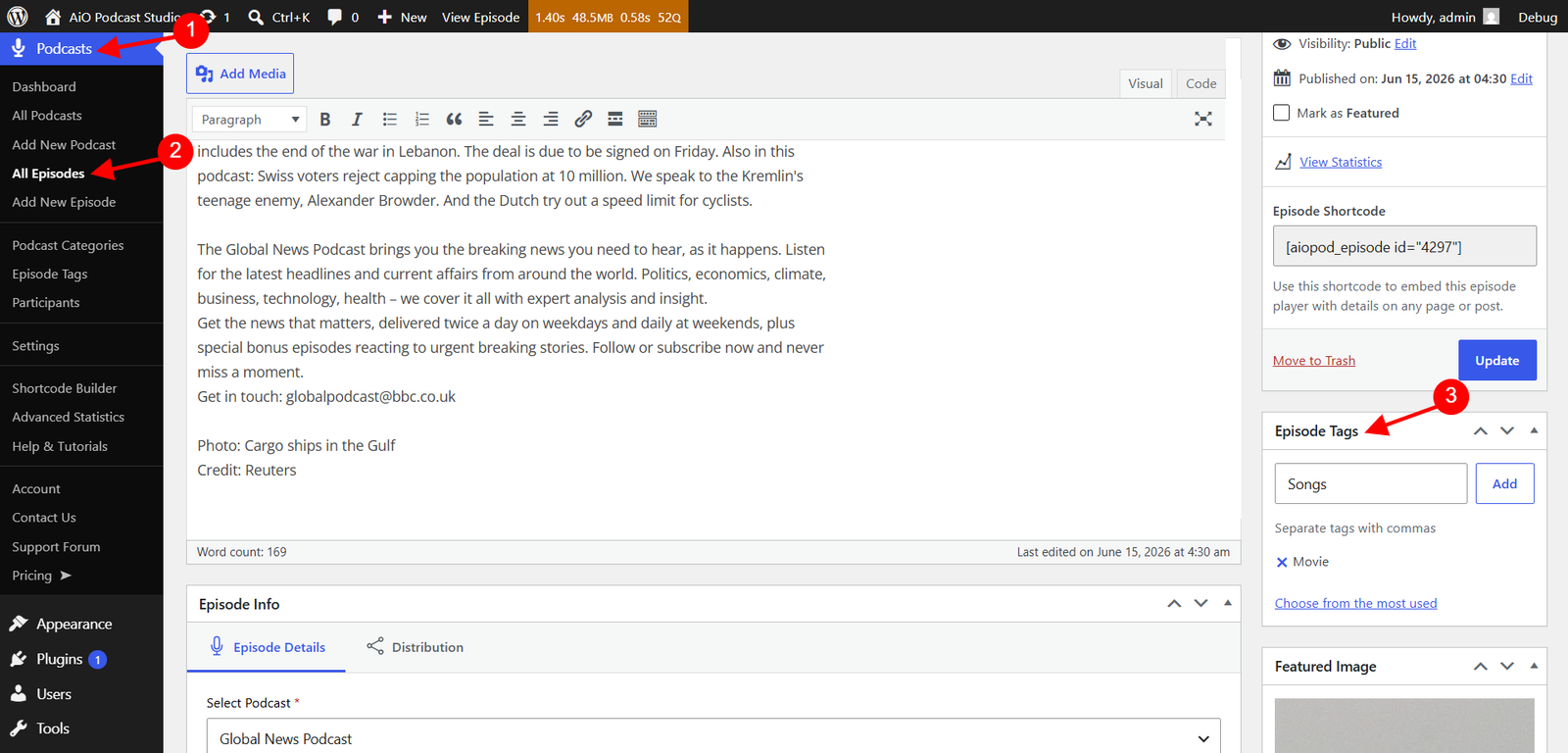1568x753 pixels.
Task: Open the Ctrl+K search in admin bar
Action: [279, 17]
